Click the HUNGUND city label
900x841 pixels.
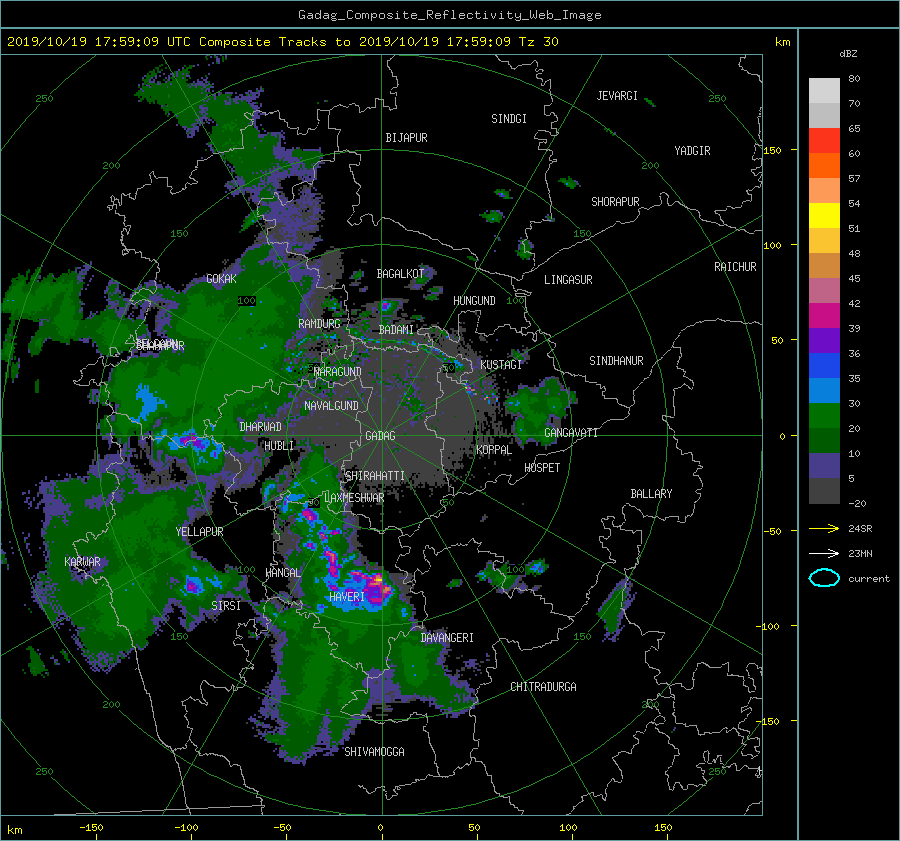(x=474, y=301)
